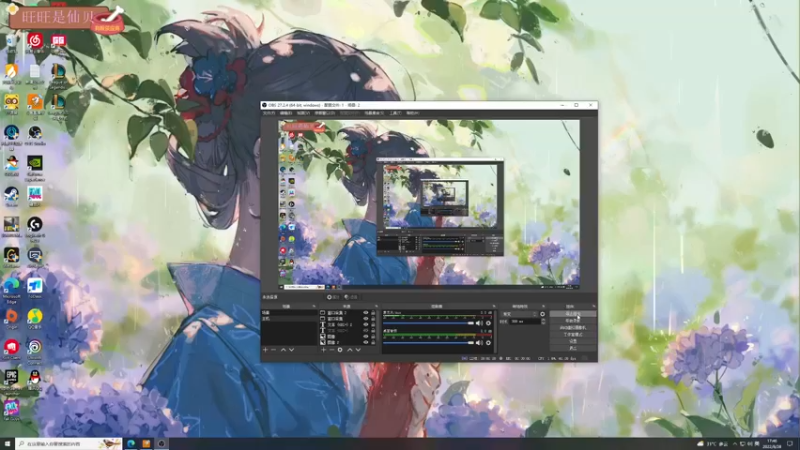Open source properties gear in sources toolbar
Screen dimensions: 800x450
coord(340,349)
